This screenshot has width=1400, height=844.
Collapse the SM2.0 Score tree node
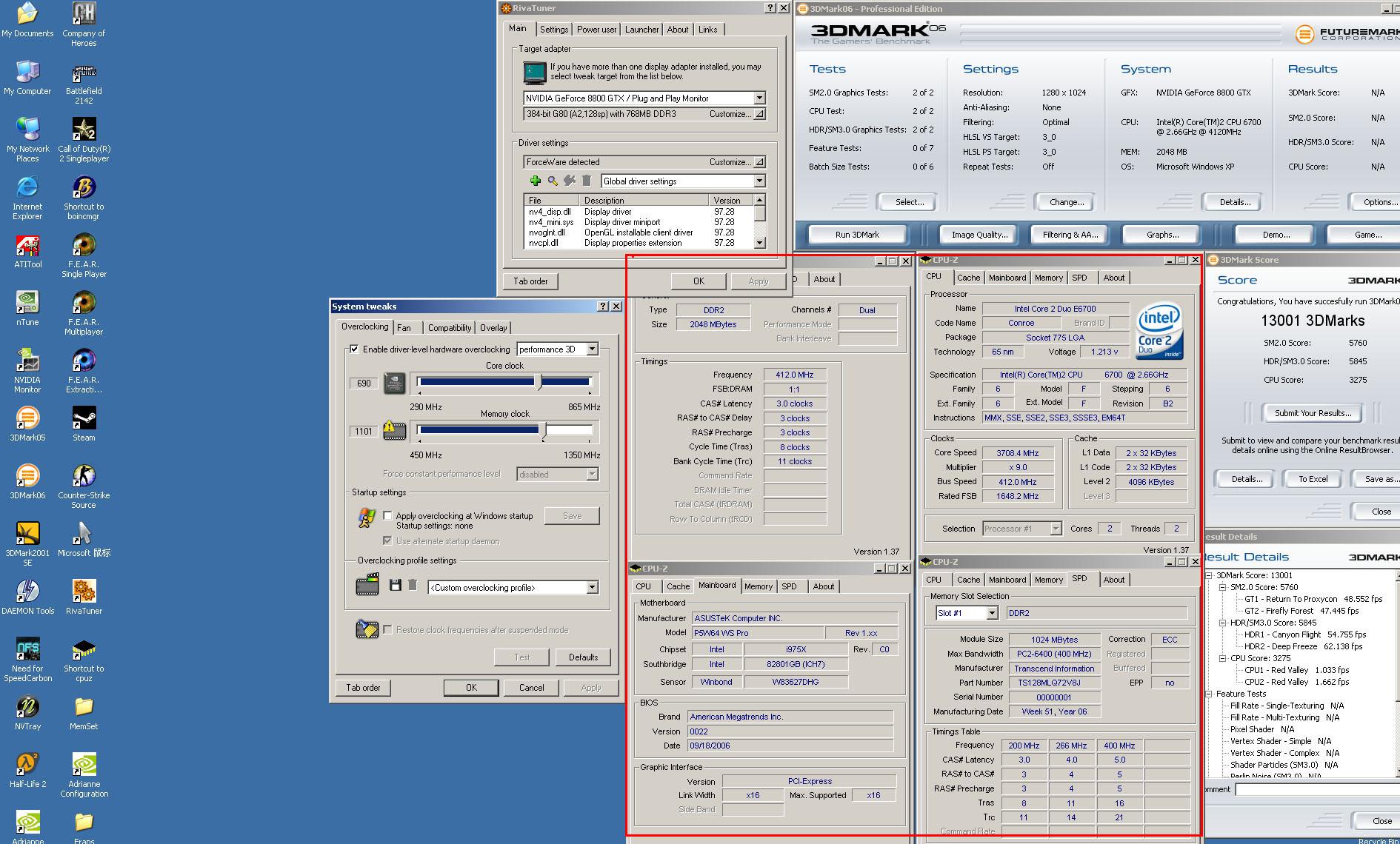coord(1224,587)
